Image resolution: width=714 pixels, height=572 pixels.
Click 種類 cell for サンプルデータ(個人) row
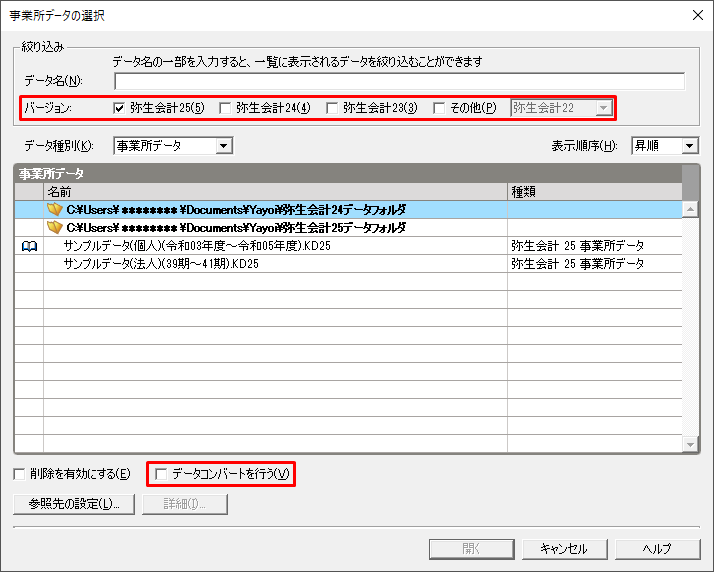pos(595,245)
